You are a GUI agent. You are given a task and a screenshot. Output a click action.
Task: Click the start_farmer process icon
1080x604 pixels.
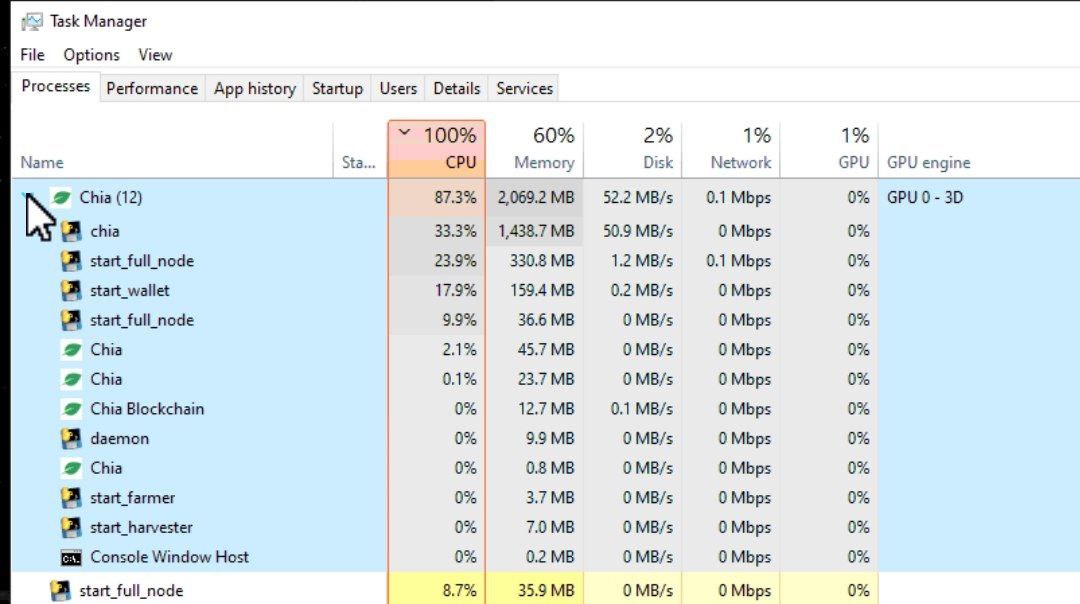71,498
